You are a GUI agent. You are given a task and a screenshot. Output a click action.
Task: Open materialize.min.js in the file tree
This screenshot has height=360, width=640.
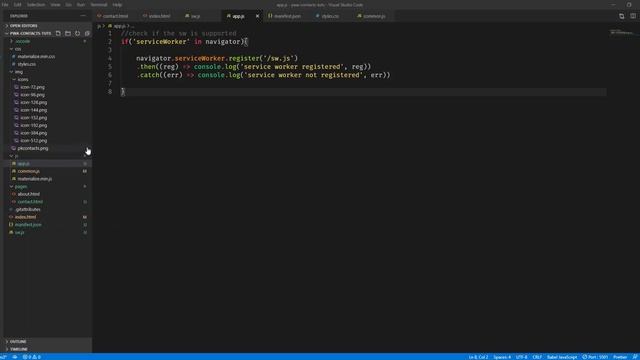click(x=34, y=179)
